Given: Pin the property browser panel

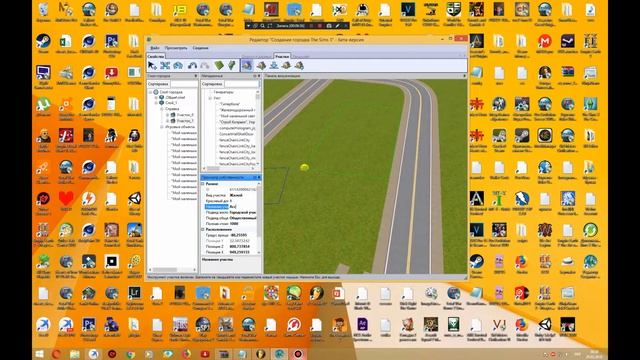Looking at the screenshot, I should coord(254,178).
